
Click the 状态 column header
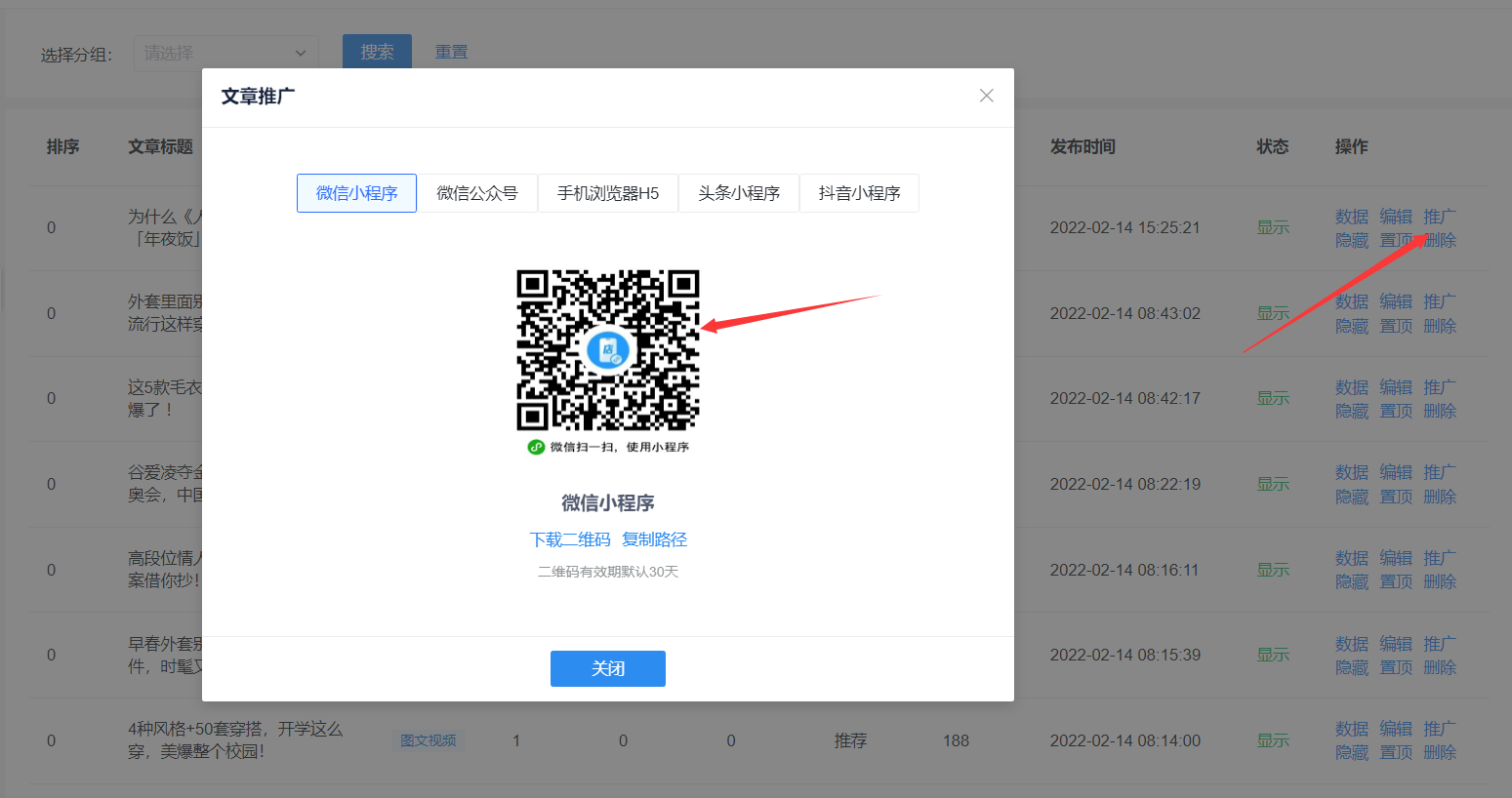point(1273,146)
